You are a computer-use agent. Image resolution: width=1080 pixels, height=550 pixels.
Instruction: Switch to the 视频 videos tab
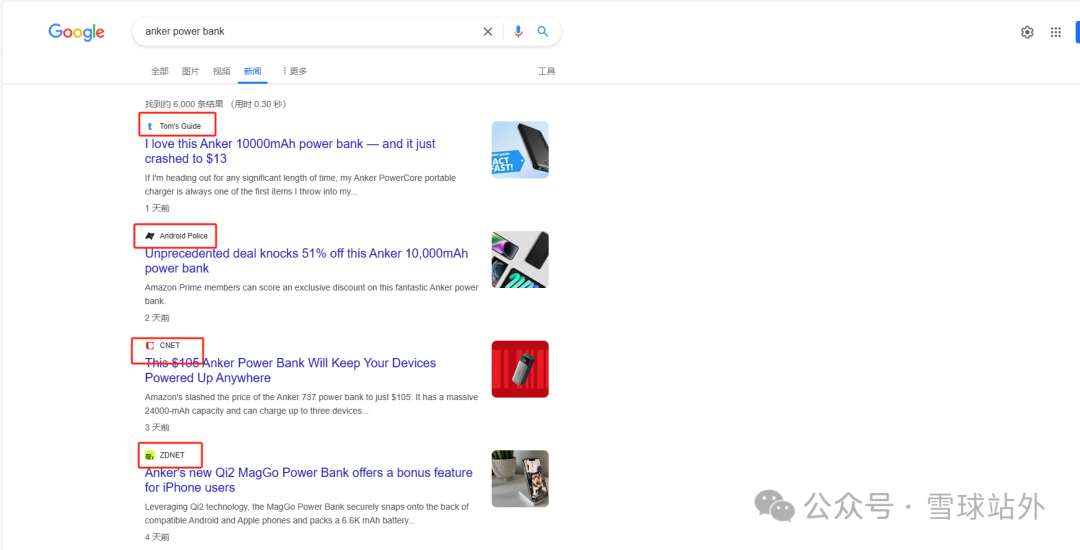tap(221, 71)
